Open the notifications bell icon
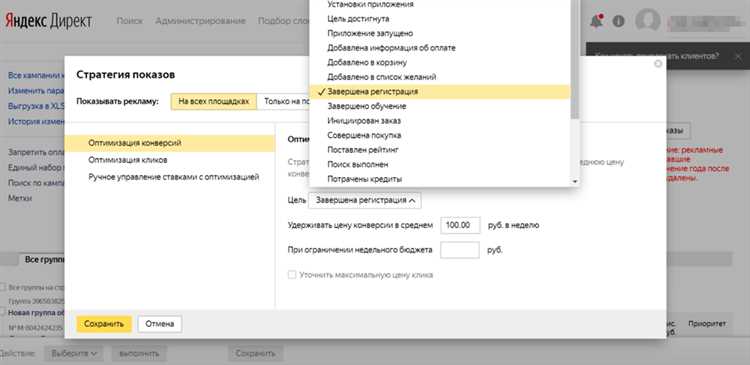 596,21
